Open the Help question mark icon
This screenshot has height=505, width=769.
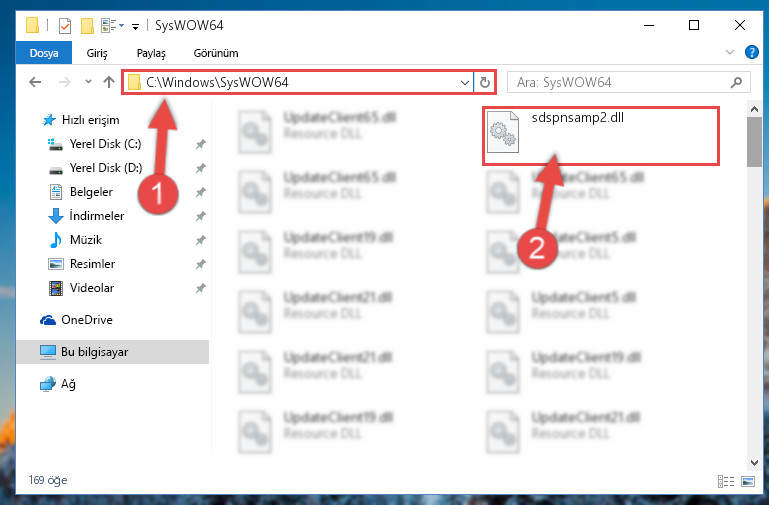click(751, 52)
